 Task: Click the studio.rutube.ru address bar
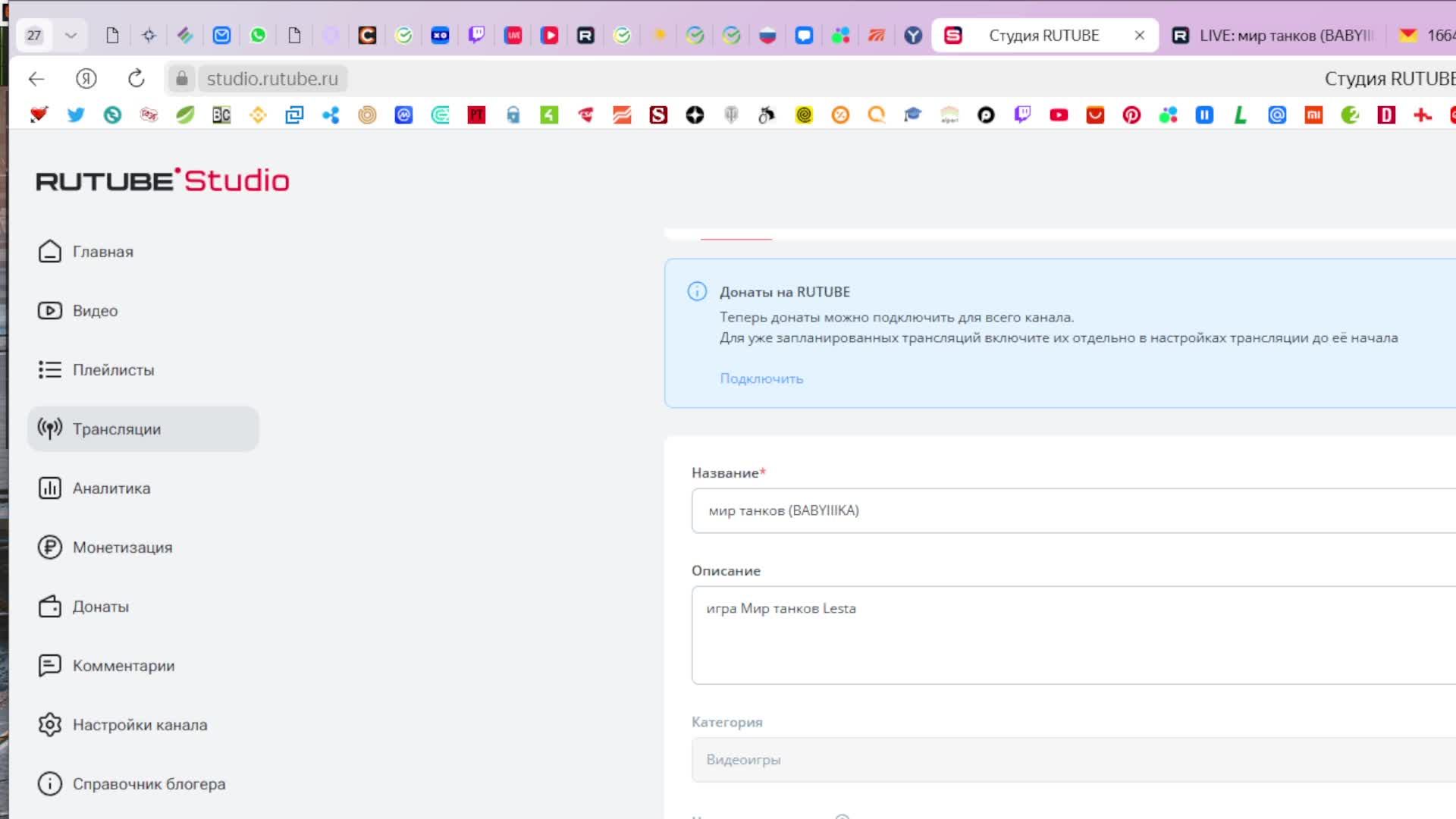point(272,79)
